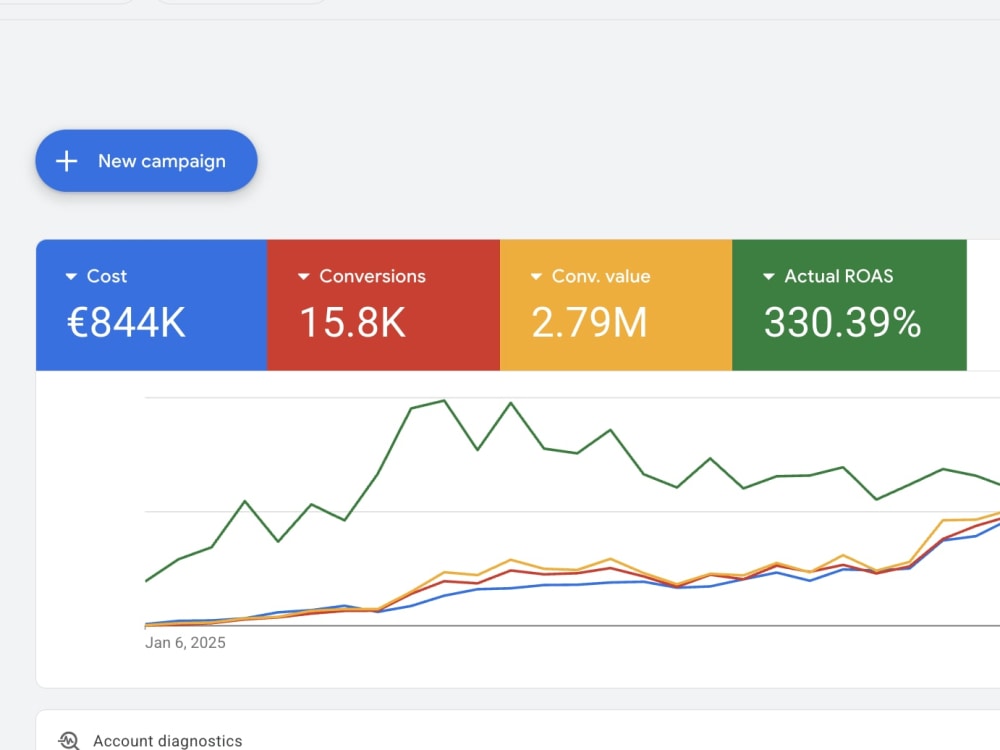The height and width of the screenshot is (750, 1000).
Task: Select the yellow Conv. value scorecard
Action: click(x=616, y=305)
